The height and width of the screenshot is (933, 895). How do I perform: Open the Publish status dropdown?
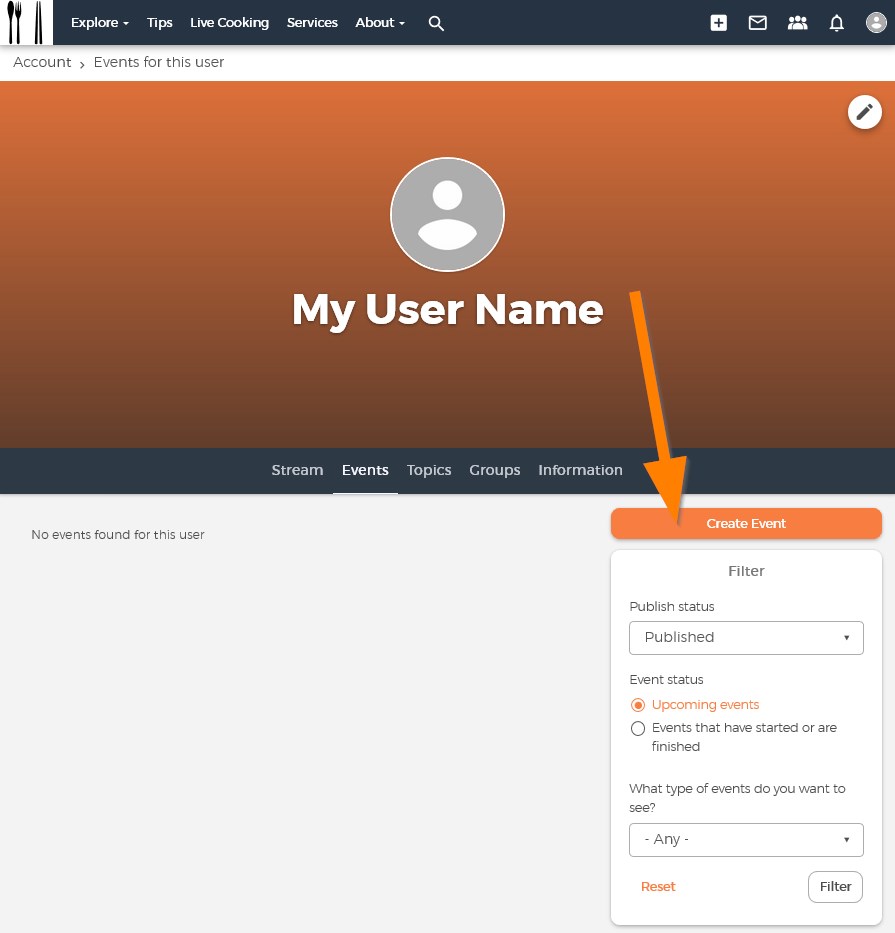pyautogui.click(x=746, y=638)
